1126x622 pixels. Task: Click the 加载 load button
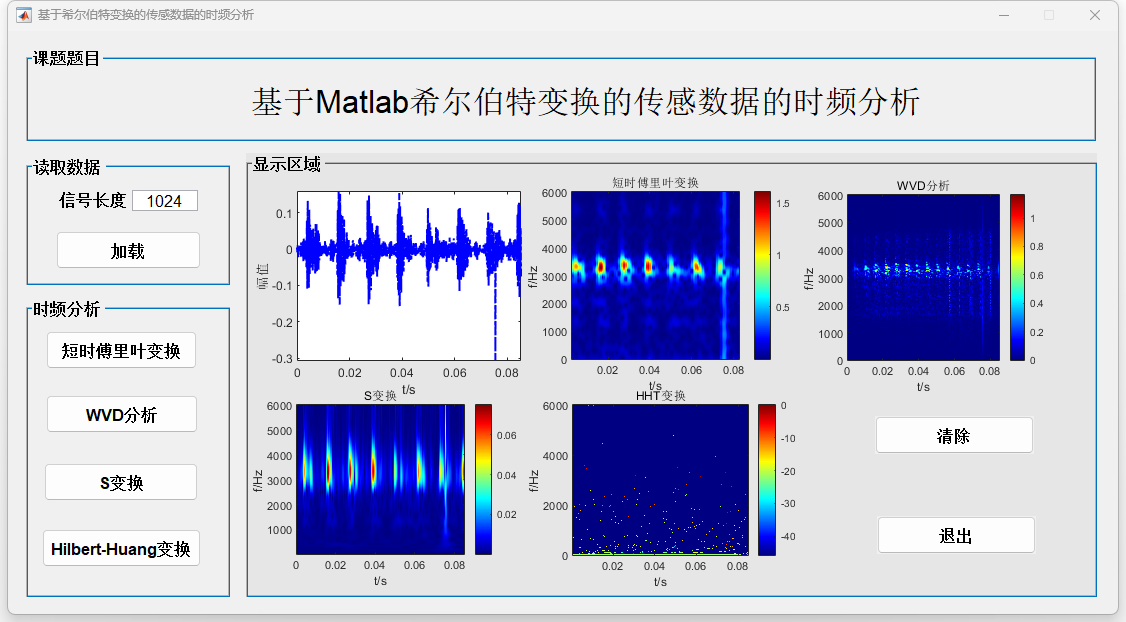tap(129, 250)
